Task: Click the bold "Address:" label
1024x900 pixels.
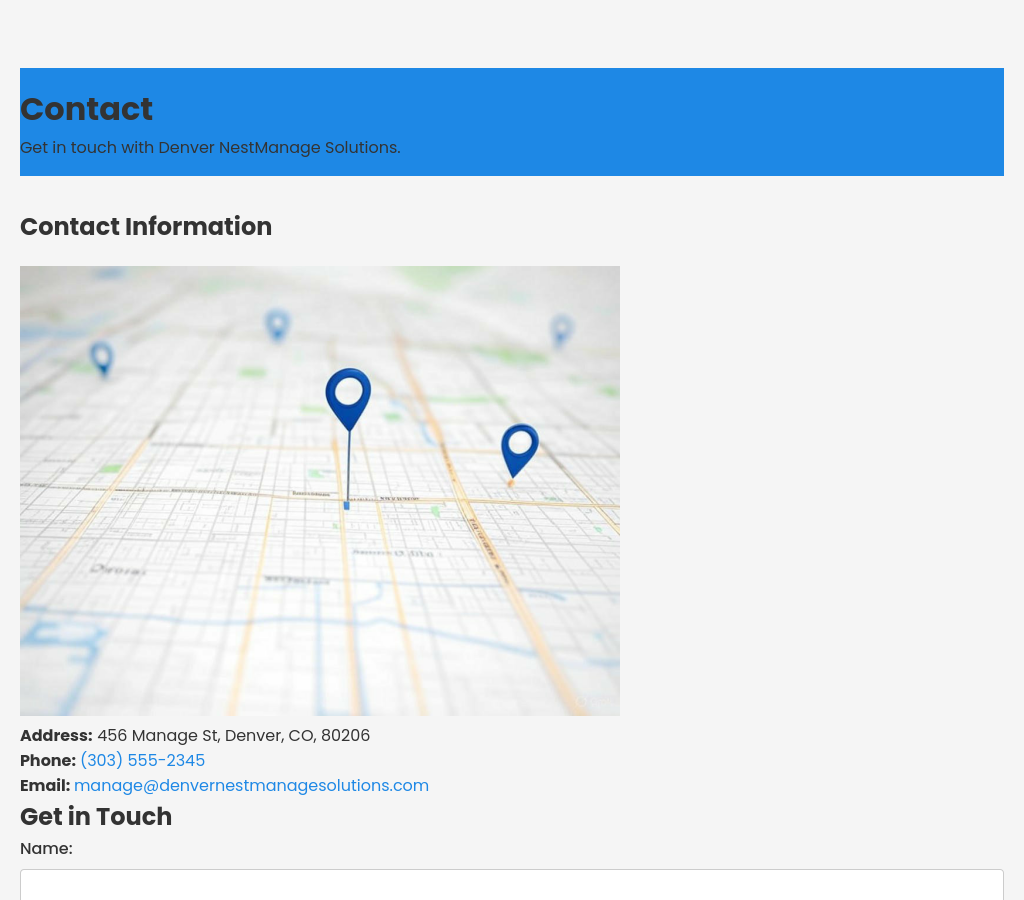Action: 56,735
